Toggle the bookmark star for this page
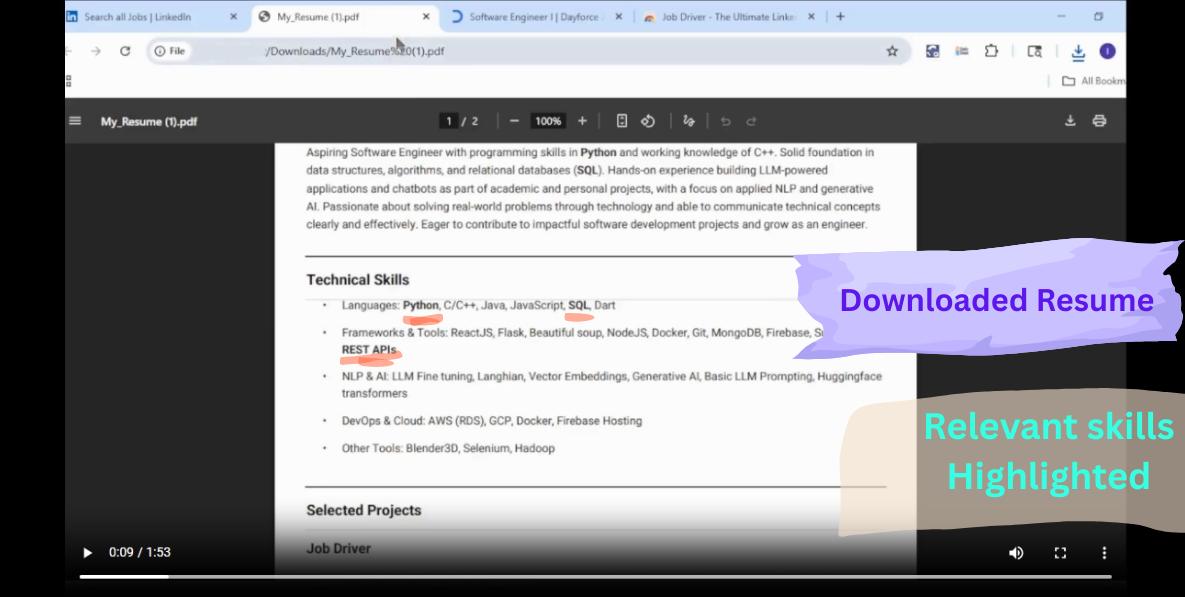 pos(892,51)
